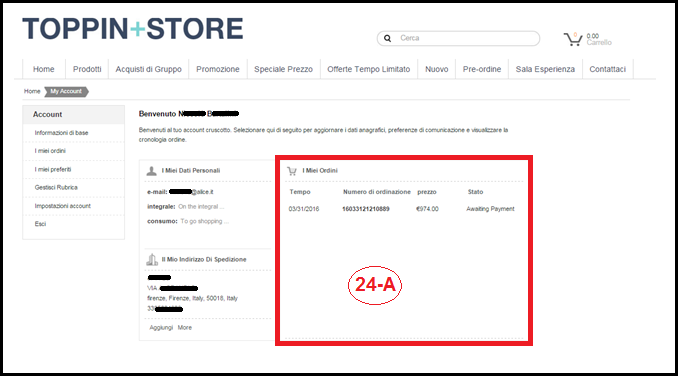
Task: Click the magnifier search icon
Action: coord(387,38)
